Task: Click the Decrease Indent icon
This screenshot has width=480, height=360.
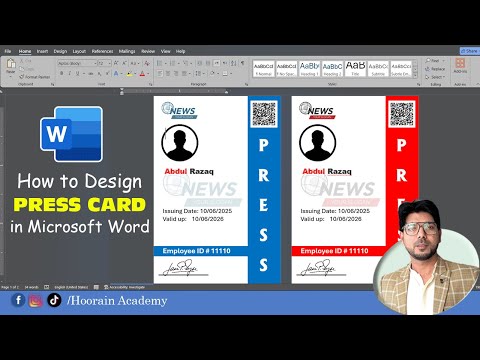Action: coord(199,63)
